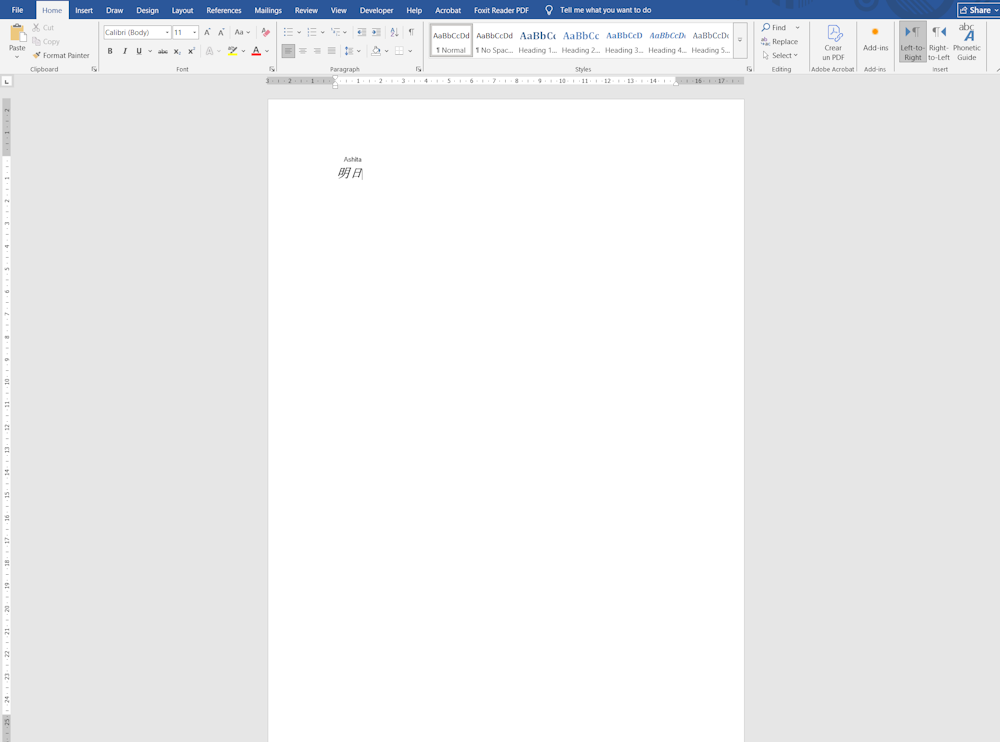The width and height of the screenshot is (1000, 742).
Task: Click the Crear un PDF Acrobat icon
Action: (x=833, y=43)
